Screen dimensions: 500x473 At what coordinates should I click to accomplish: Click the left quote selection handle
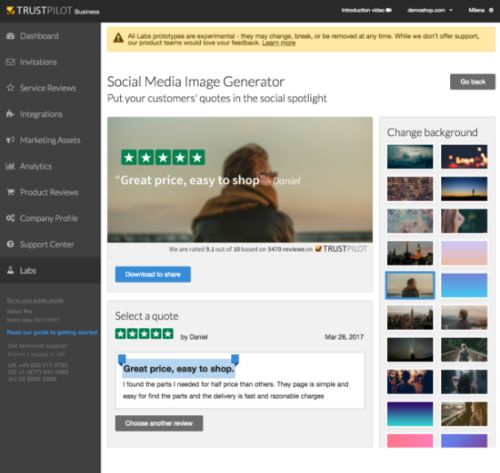click(122, 359)
